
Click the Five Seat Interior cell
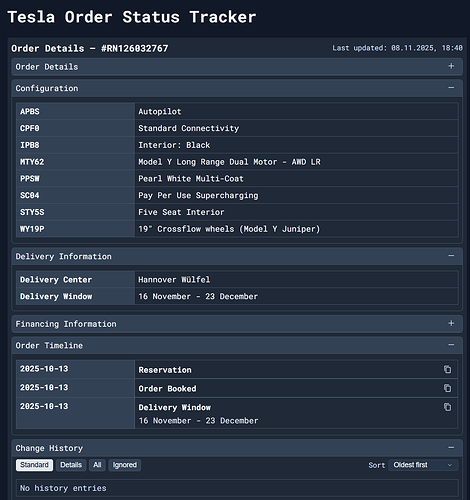[x=296, y=212]
